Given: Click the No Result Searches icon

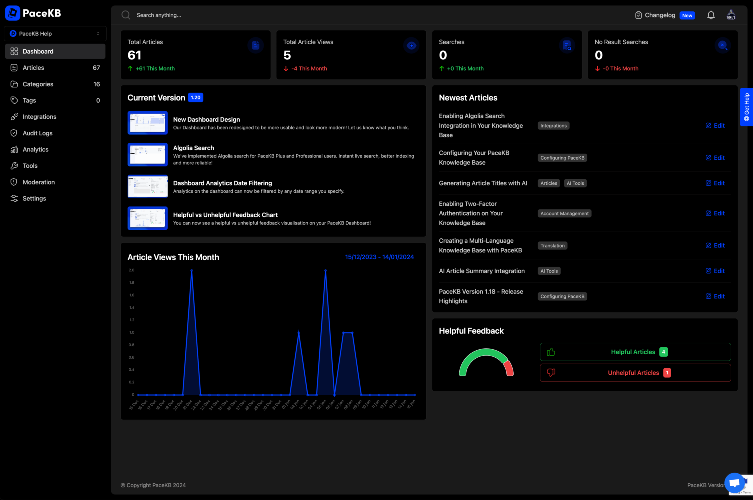Looking at the screenshot, I should click(722, 46).
